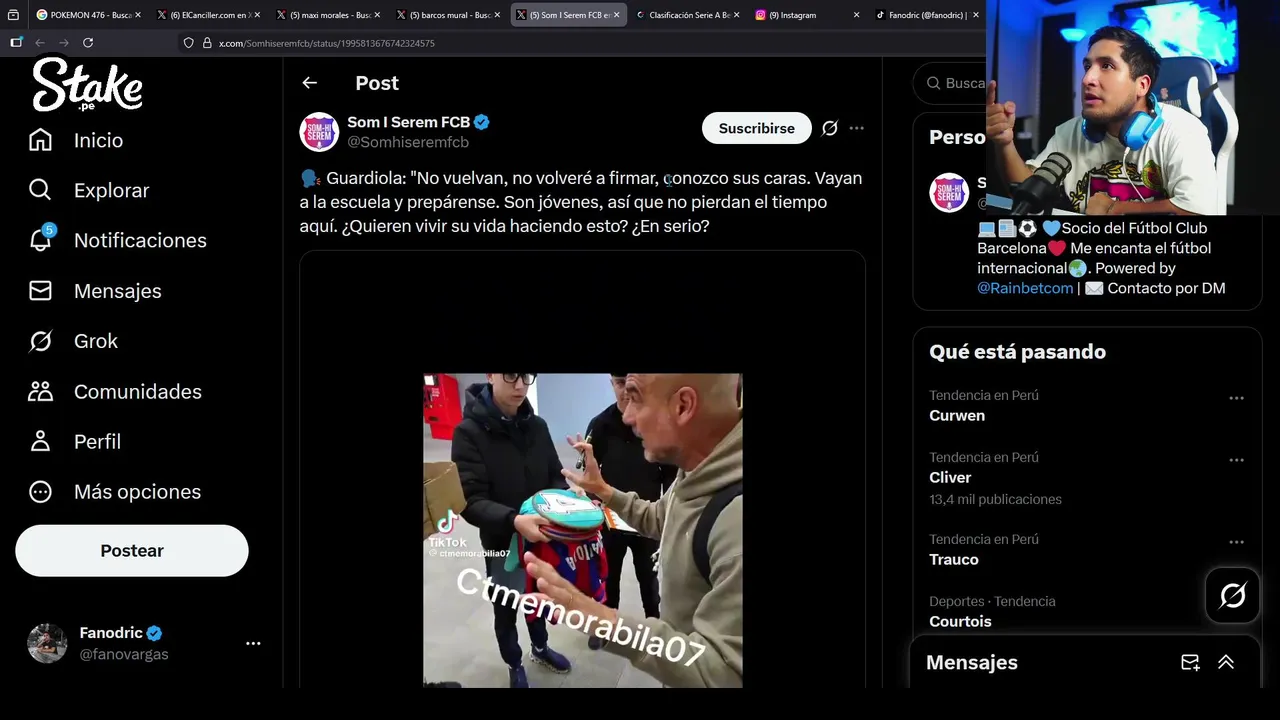Open post options three-dot menu
The image size is (1280, 720).
pos(856,128)
